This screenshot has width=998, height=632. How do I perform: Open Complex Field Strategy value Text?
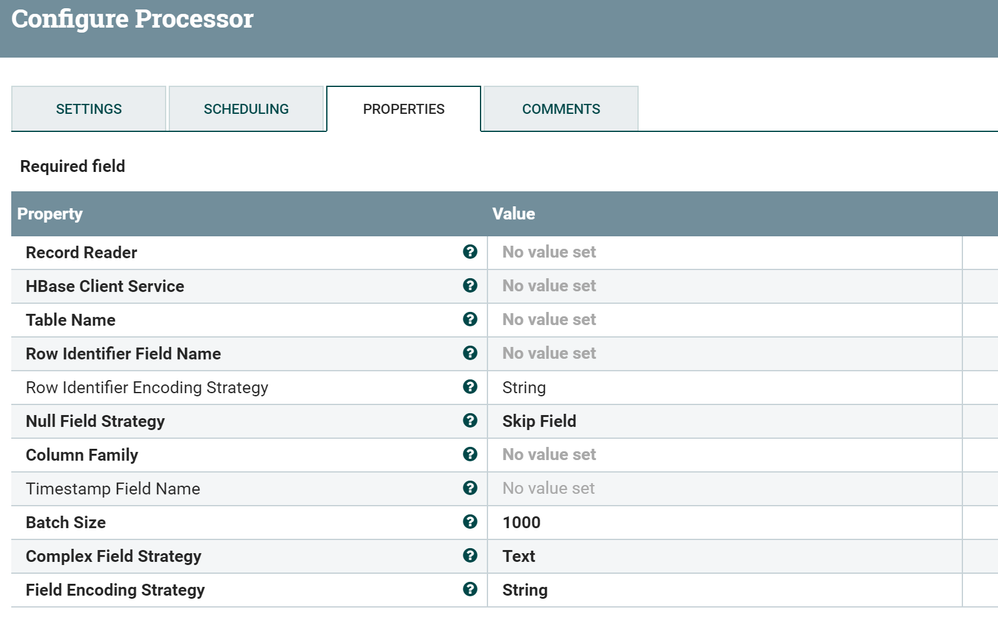point(519,556)
